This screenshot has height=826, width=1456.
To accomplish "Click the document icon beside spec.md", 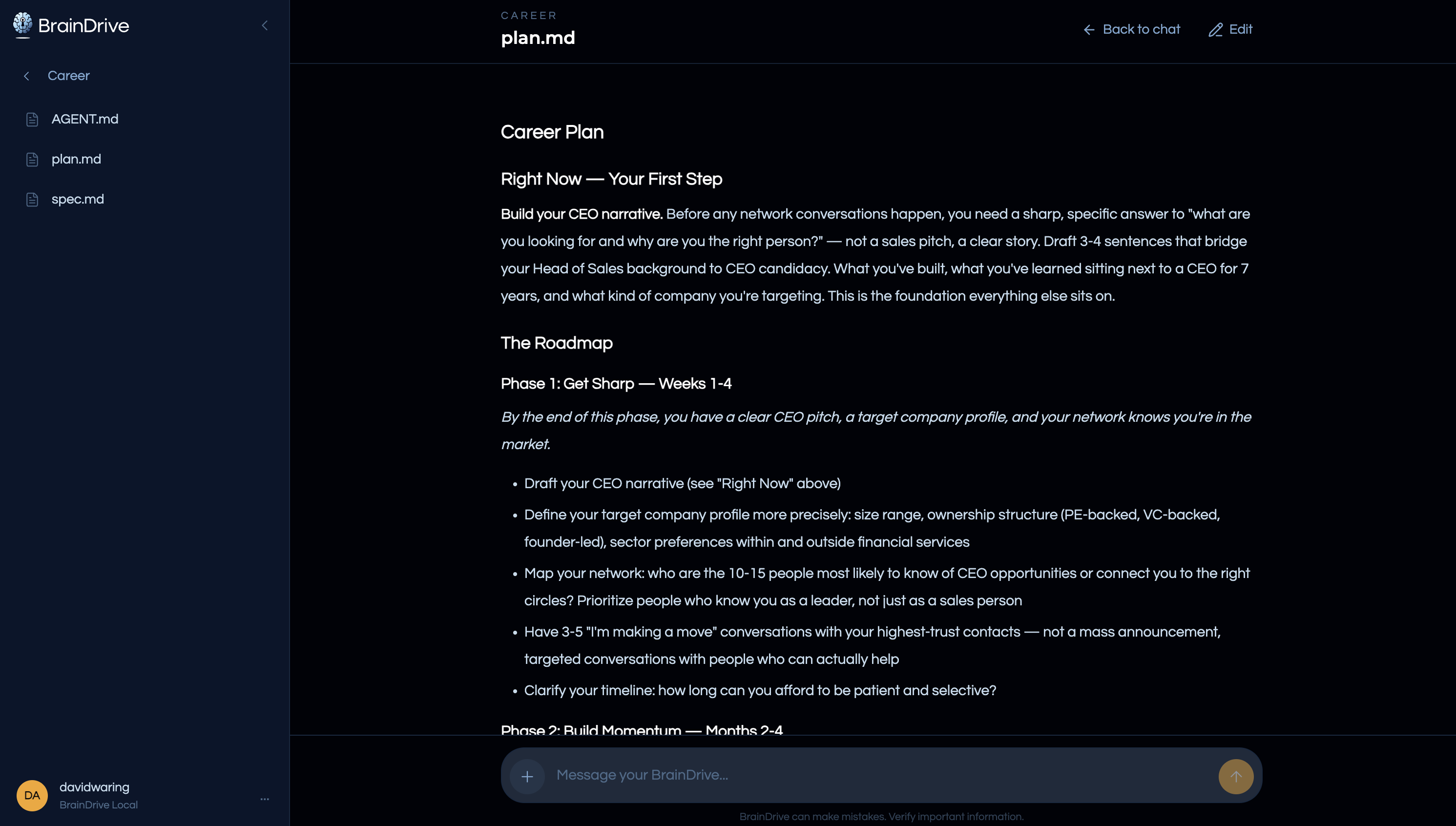I will click(x=32, y=199).
